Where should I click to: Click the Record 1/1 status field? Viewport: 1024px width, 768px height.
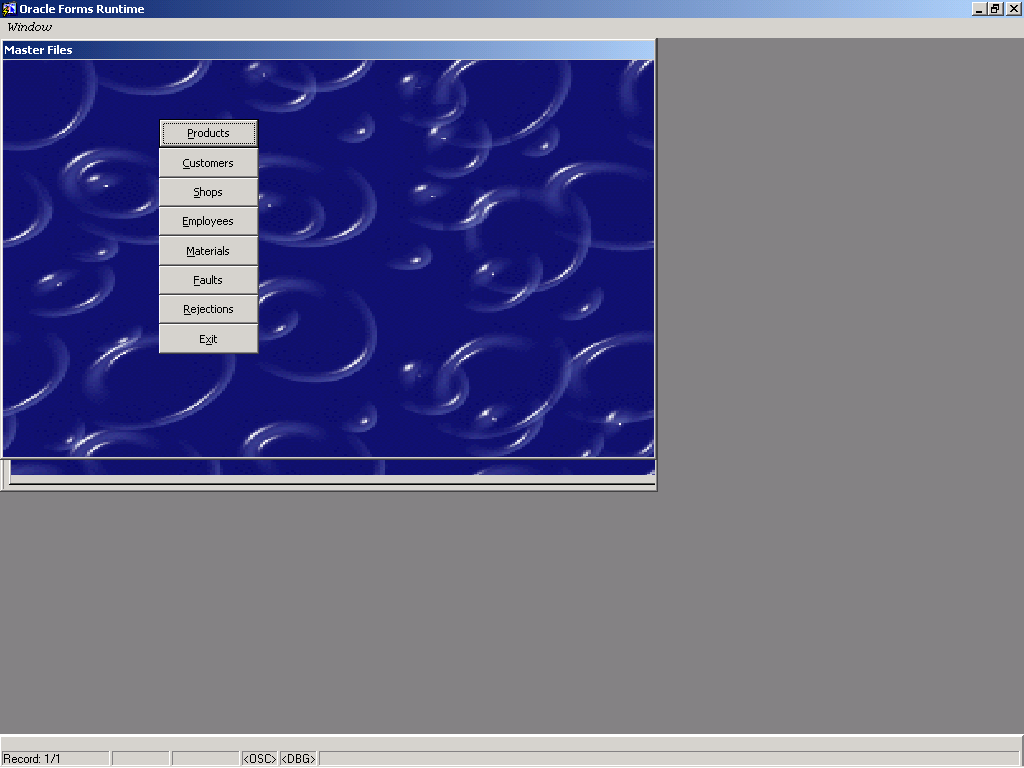click(55, 759)
